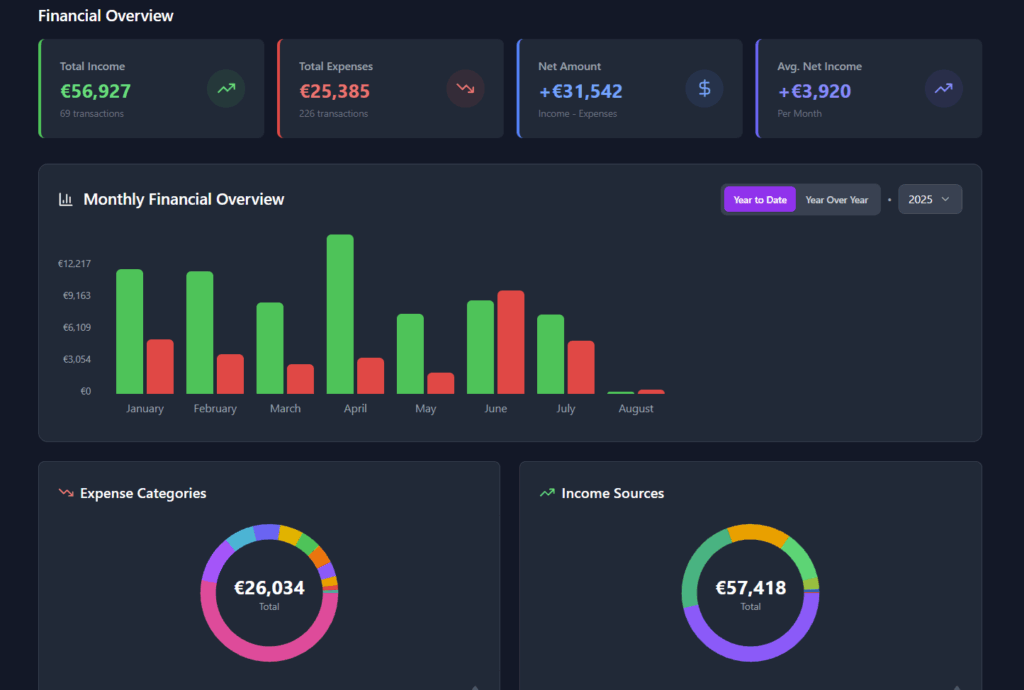This screenshot has width=1024, height=690.
Task: Click the red trend icon beside Expense Categories
Action: 66,493
